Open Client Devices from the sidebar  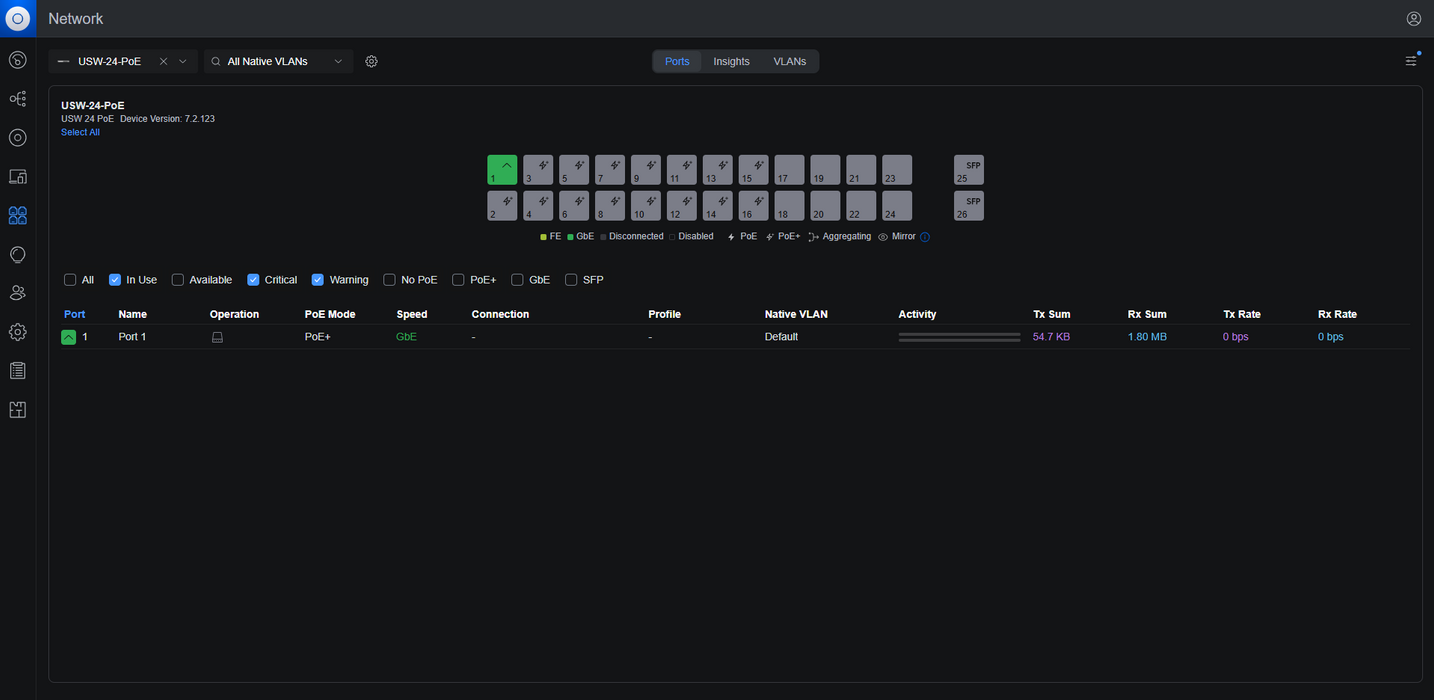click(18, 177)
